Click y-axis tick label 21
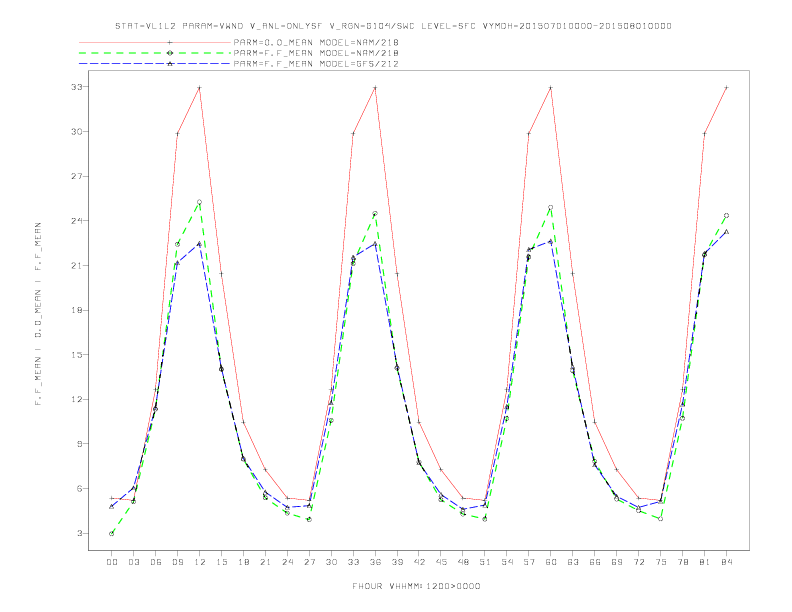The image size is (792, 612). tap(76, 266)
